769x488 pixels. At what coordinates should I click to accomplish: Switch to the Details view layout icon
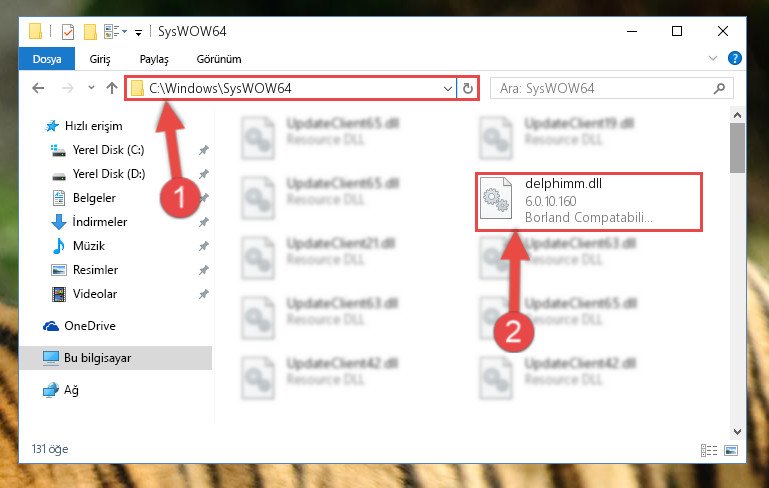pos(709,450)
